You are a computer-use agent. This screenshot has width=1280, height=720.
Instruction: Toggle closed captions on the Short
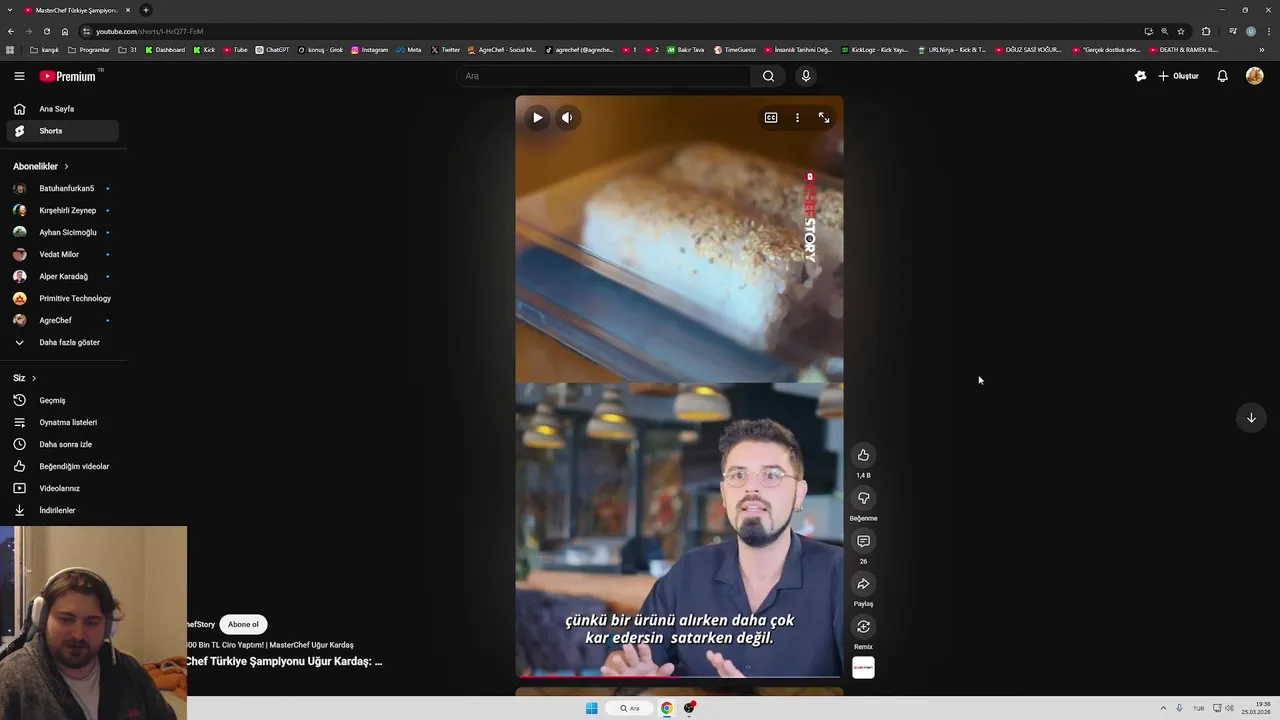click(771, 118)
